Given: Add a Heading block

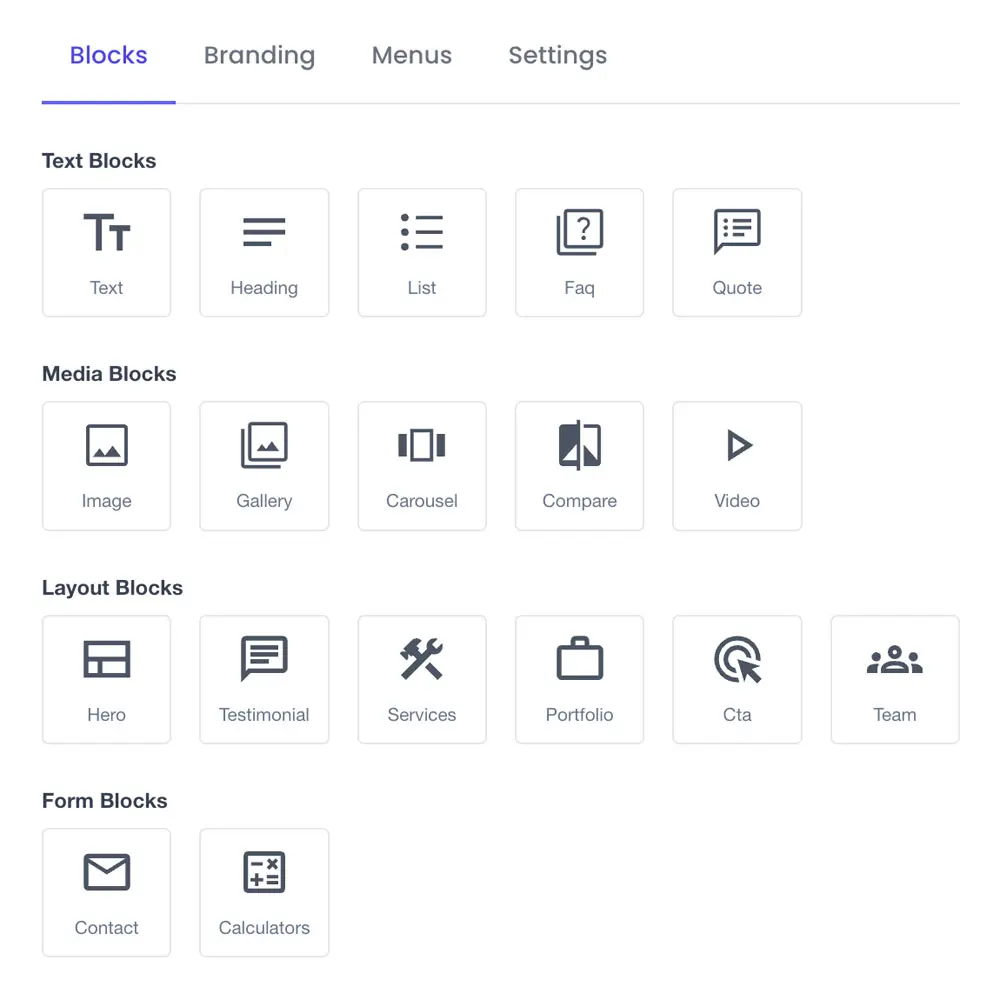Looking at the screenshot, I should pos(264,252).
